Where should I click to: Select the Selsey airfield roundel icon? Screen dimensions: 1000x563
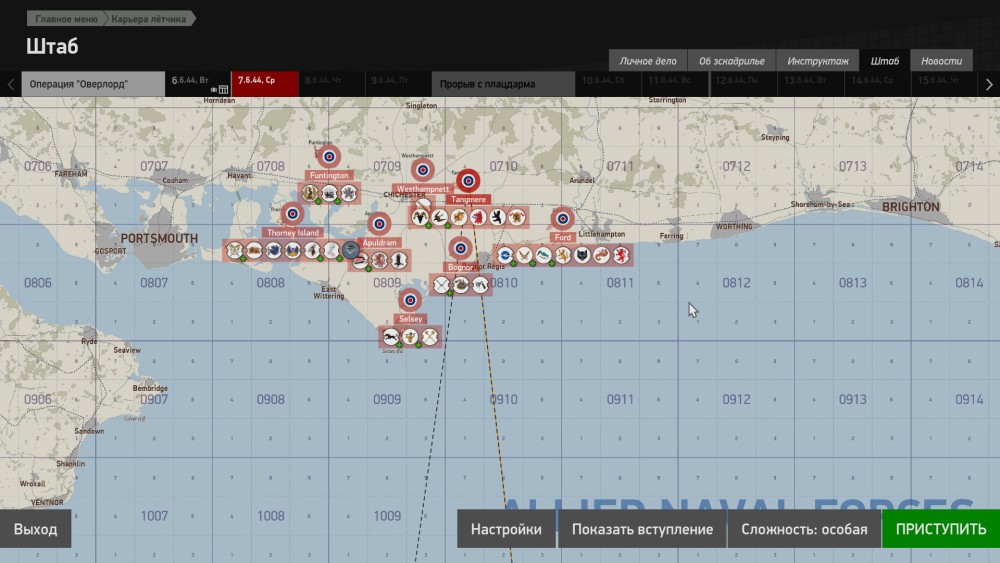coord(410,299)
